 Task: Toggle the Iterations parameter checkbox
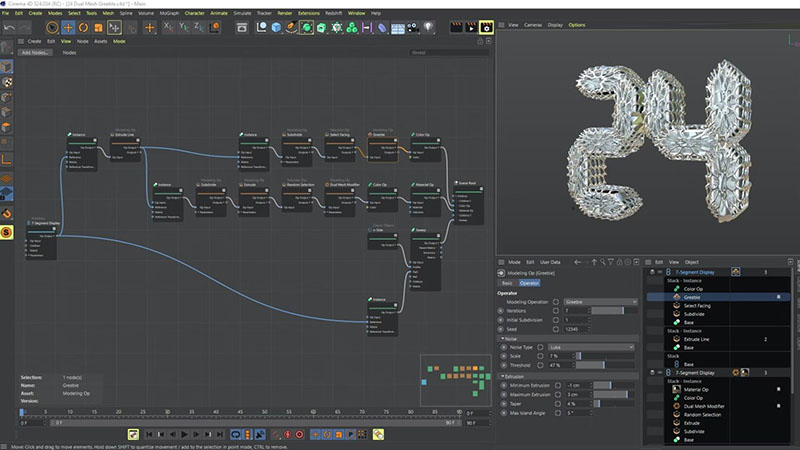(502, 311)
